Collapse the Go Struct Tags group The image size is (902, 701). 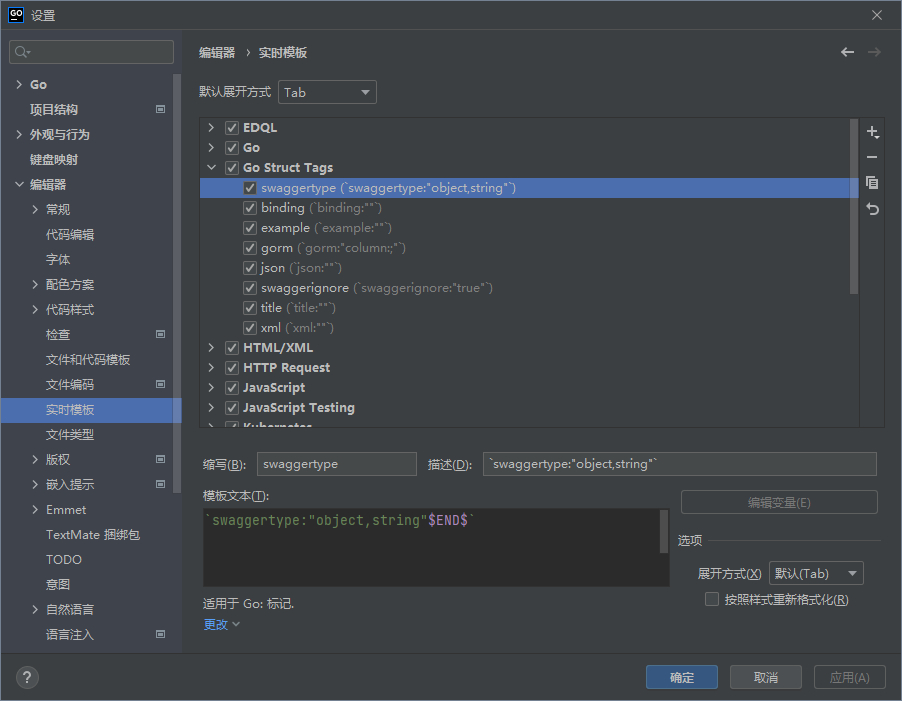[x=210, y=167]
